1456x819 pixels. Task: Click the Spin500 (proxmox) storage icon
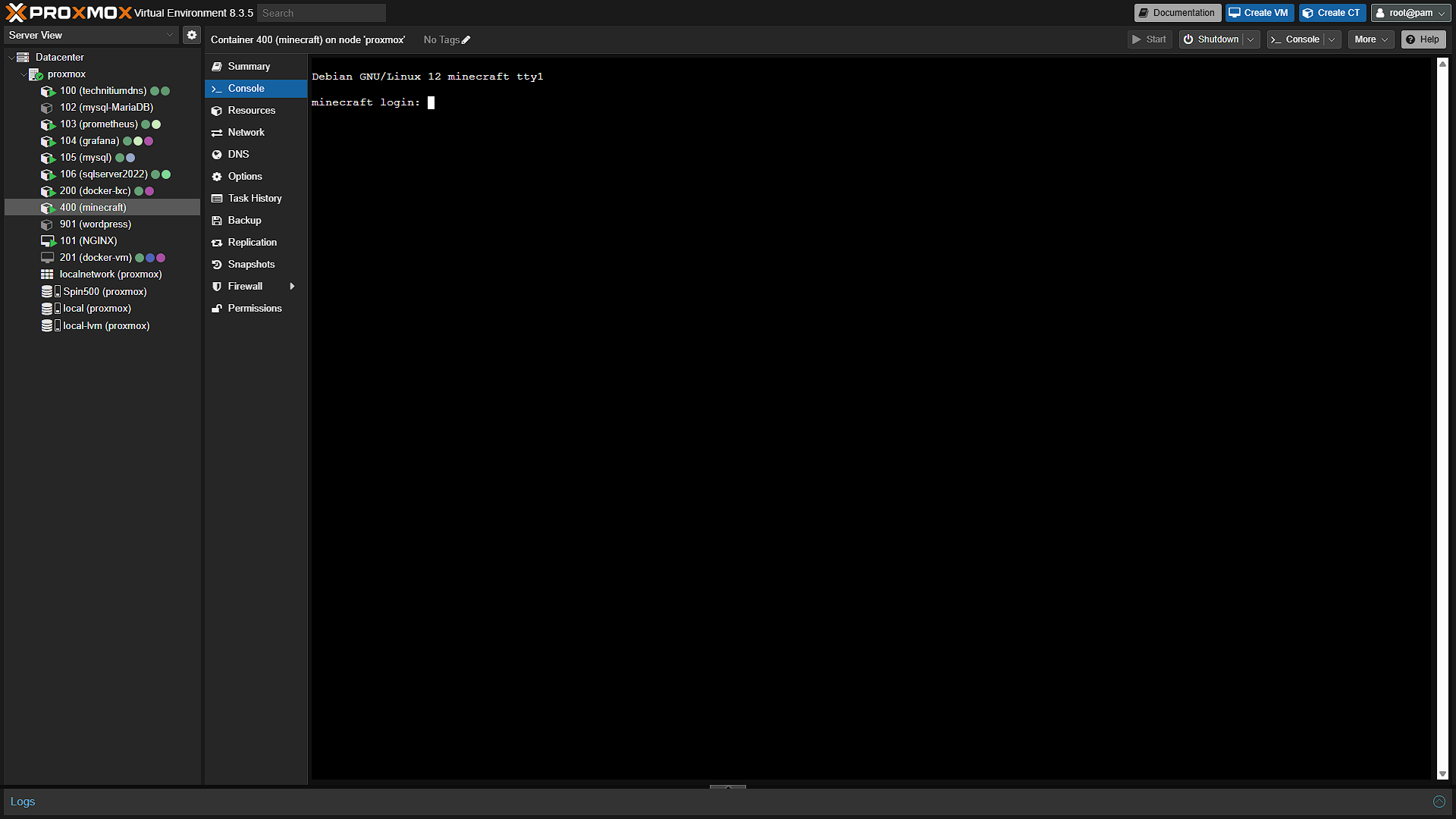(x=51, y=292)
